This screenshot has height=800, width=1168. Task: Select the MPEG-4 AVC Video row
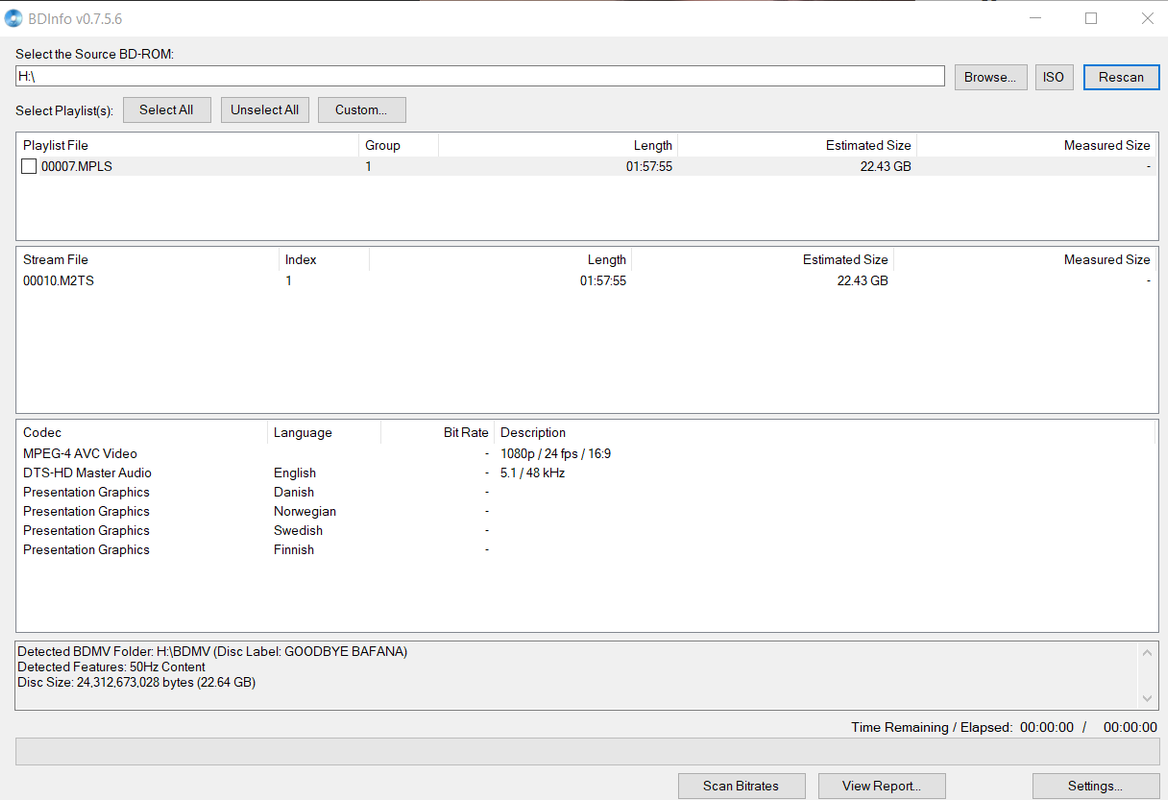click(587, 454)
